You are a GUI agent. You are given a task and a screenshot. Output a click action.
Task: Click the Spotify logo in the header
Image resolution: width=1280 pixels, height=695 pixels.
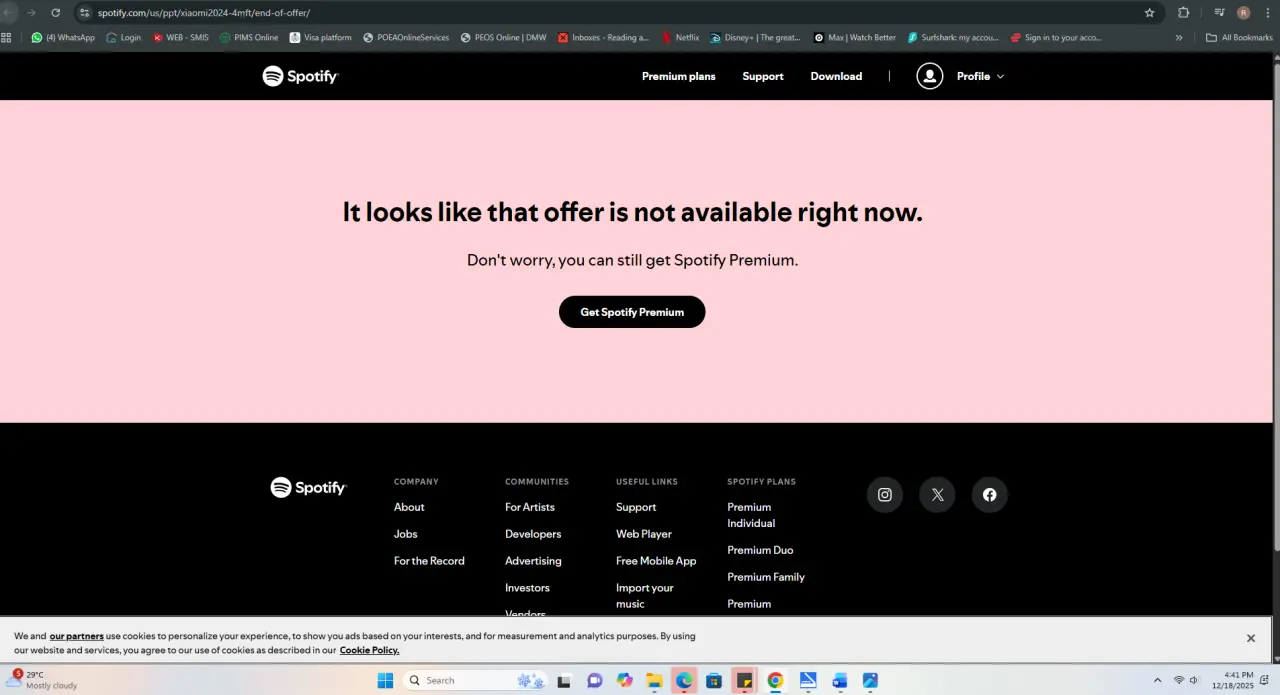tap(301, 76)
